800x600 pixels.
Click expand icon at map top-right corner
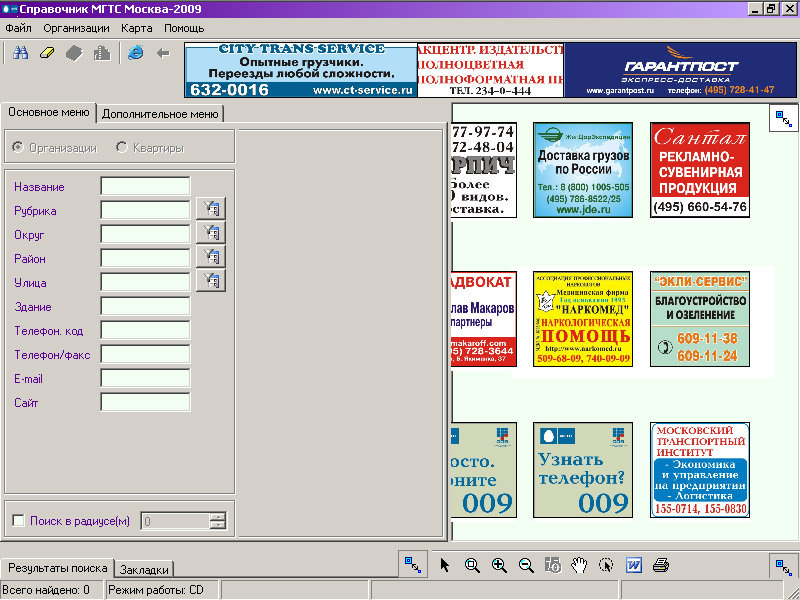(784, 118)
